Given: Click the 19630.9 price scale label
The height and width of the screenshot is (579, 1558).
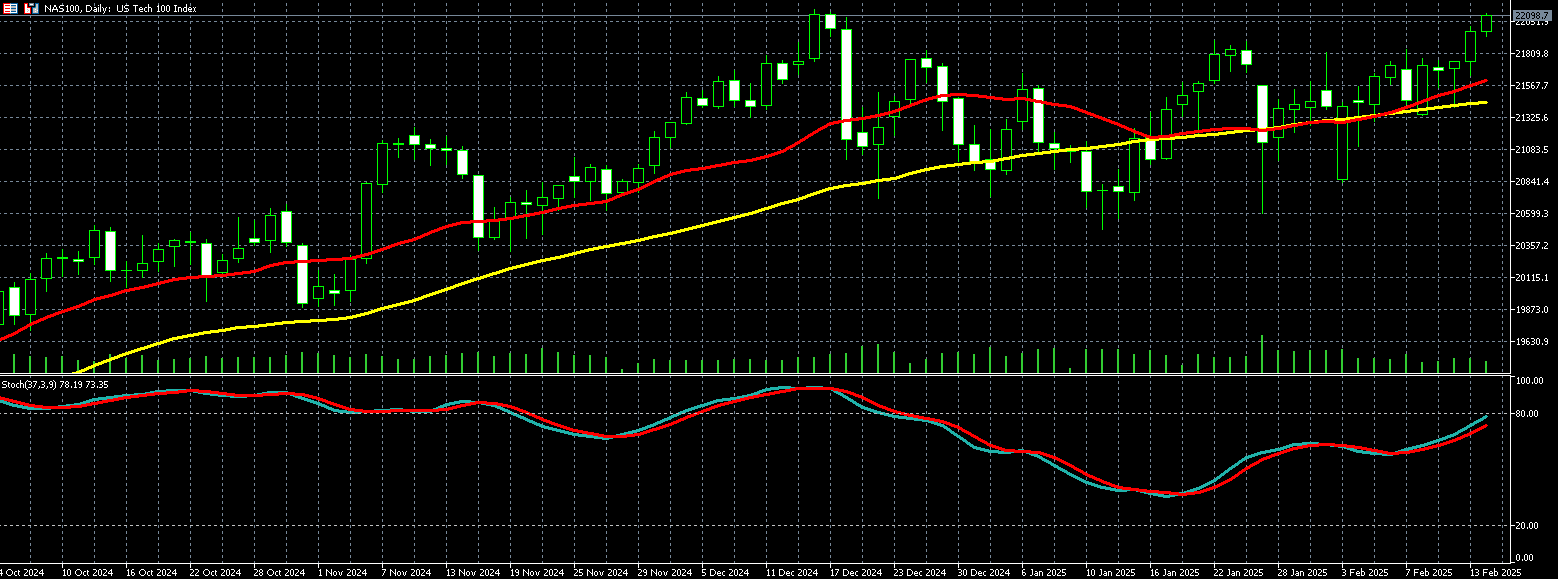Looking at the screenshot, I should [1532, 341].
